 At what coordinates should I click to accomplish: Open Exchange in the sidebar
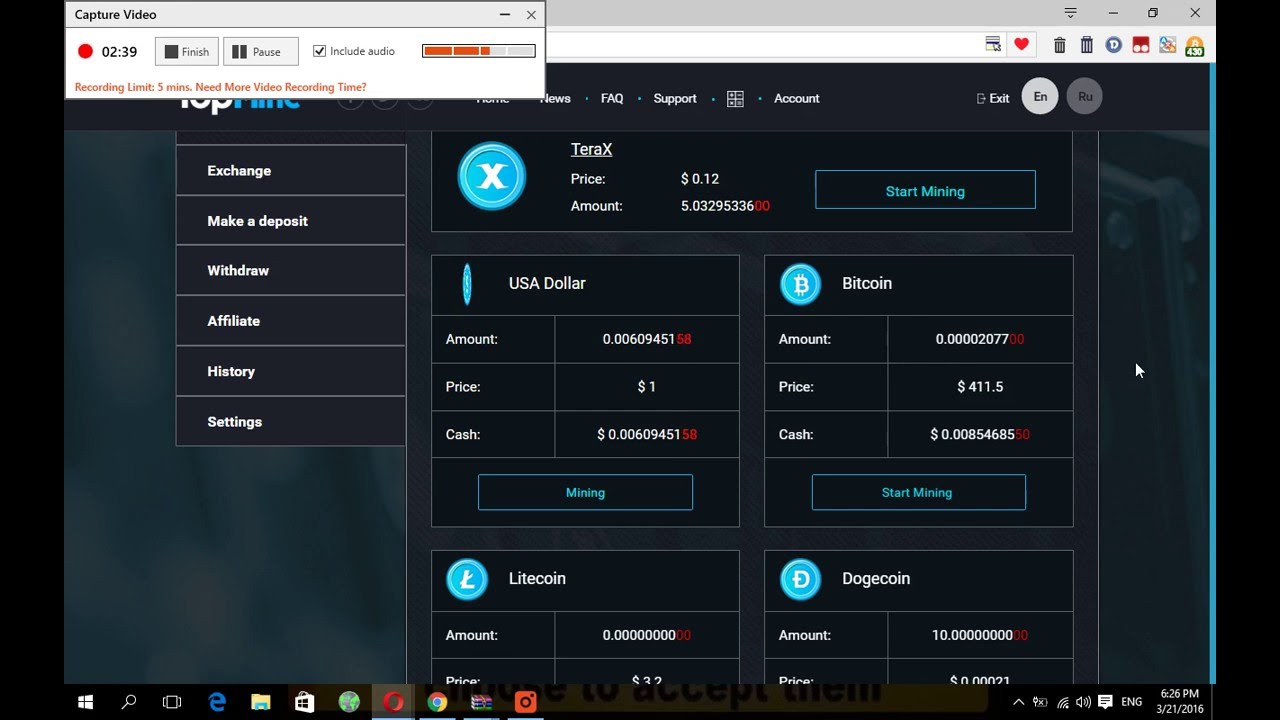(291, 171)
